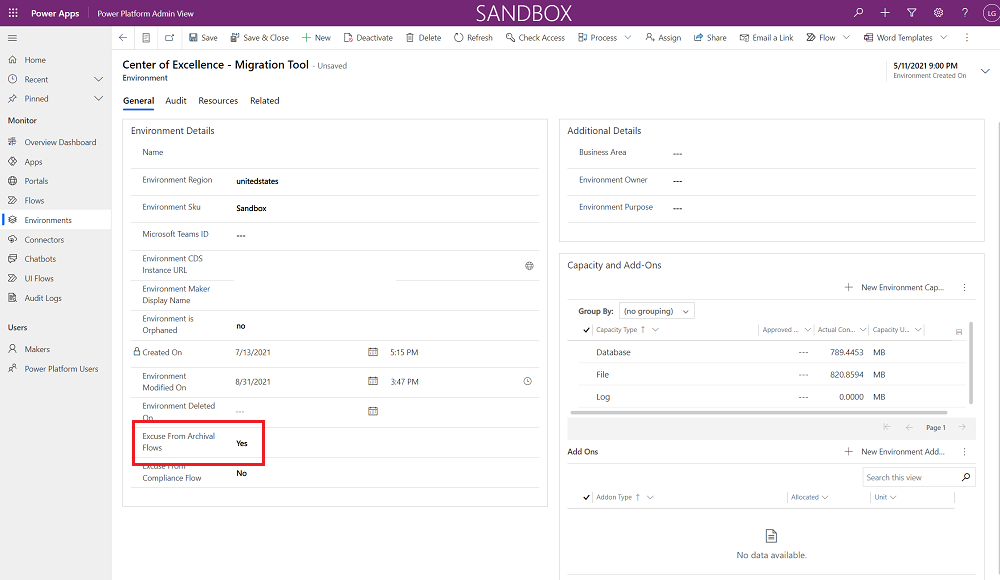The width and height of the screenshot is (1000, 580).
Task: Expand the Environment Created On date picker
Action: (984, 70)
